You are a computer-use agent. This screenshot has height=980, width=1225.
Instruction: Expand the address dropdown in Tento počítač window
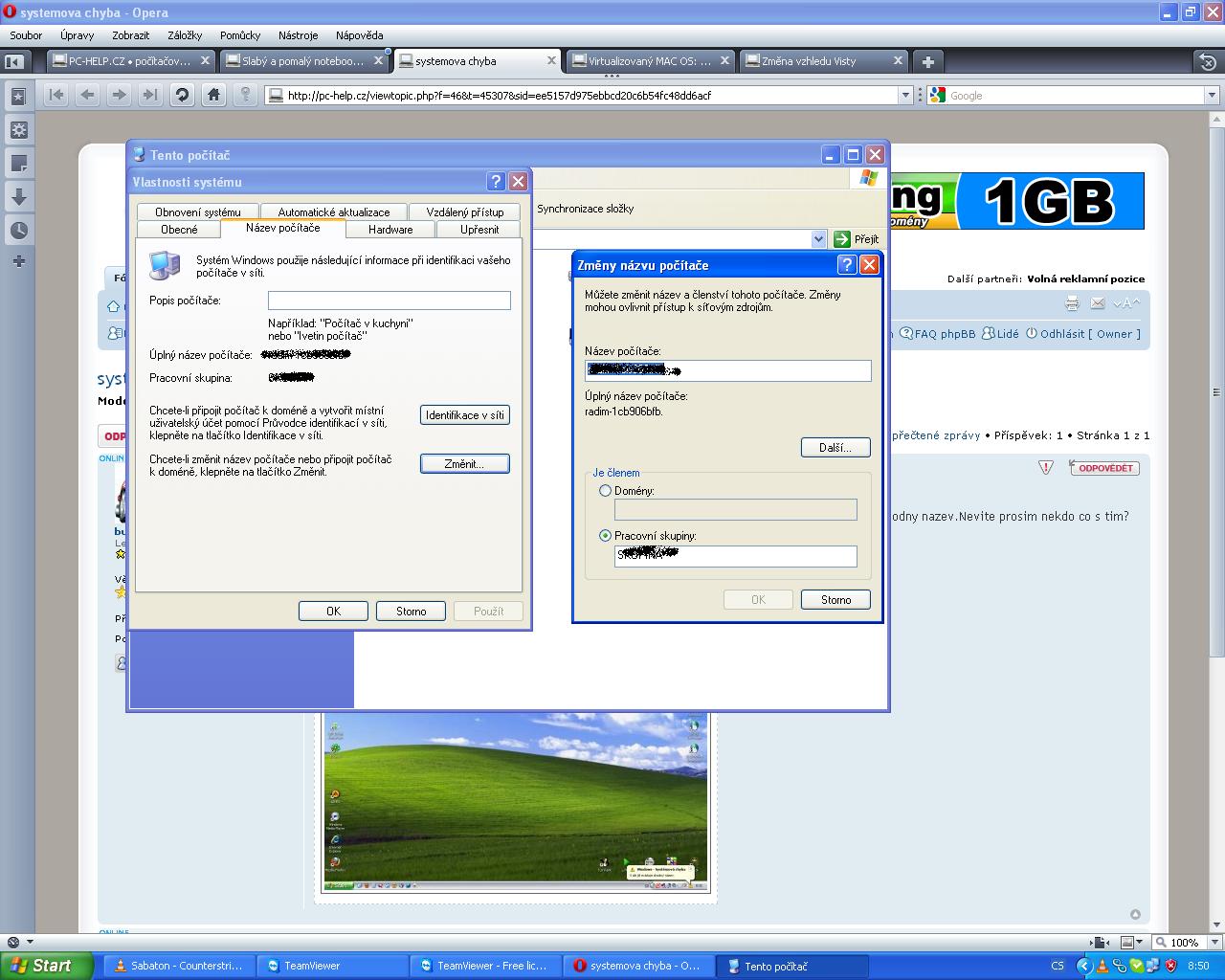818,238
